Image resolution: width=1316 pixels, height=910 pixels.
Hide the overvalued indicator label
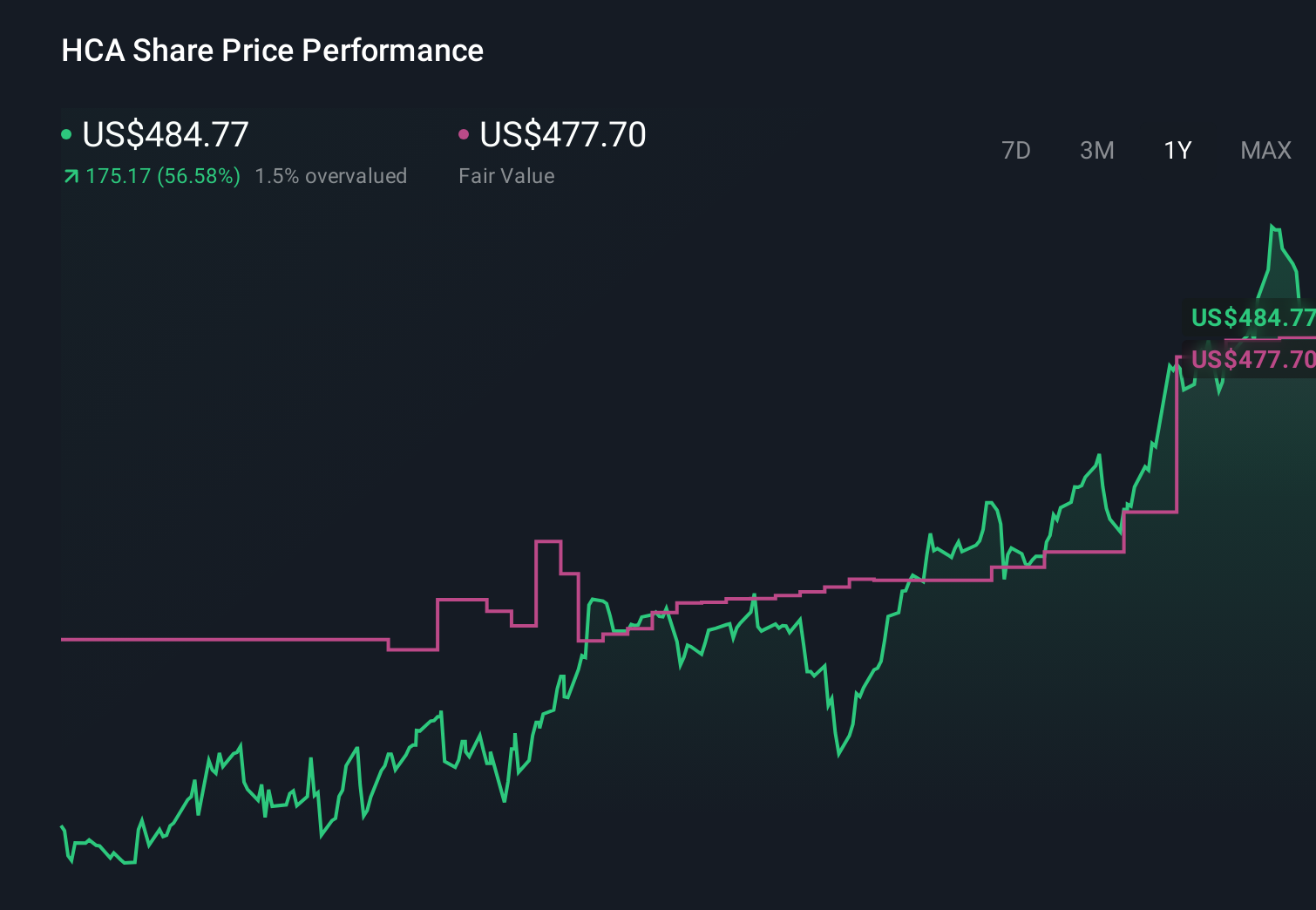(x=331, y=175)
